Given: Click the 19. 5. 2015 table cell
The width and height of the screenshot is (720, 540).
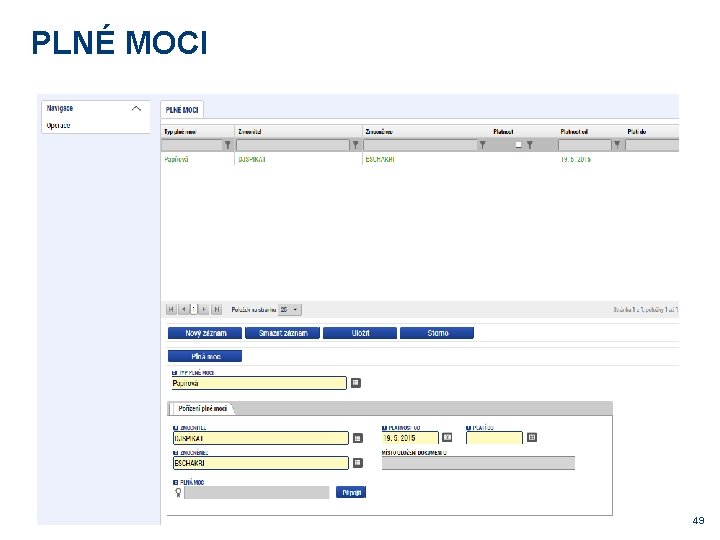Looking at the screenshot, I should coord(575,159).
